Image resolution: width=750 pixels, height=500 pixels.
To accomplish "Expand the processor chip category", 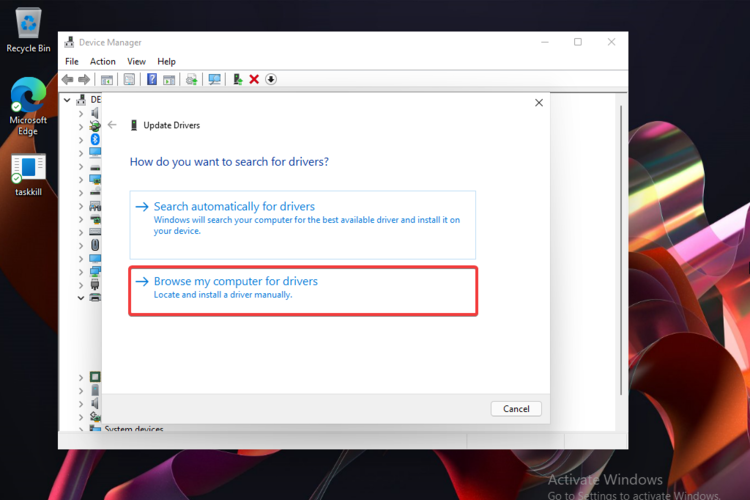I will 82,377.
